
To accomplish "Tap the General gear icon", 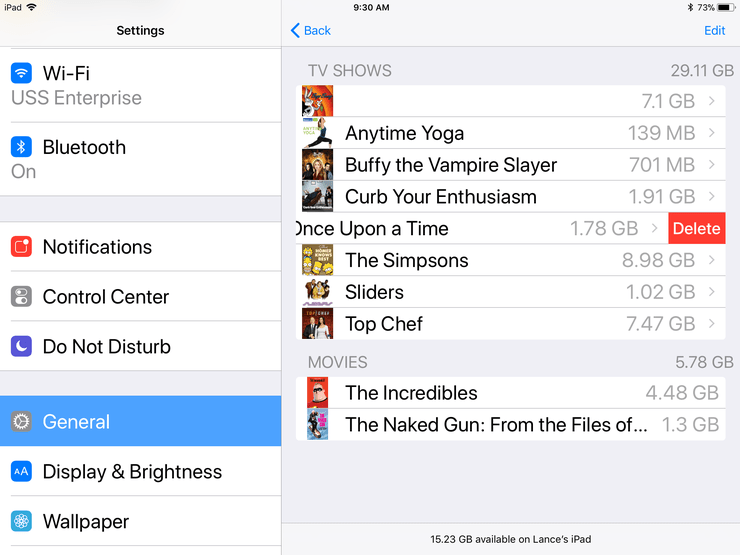I will pyautogui.click(x=21, y=421).
